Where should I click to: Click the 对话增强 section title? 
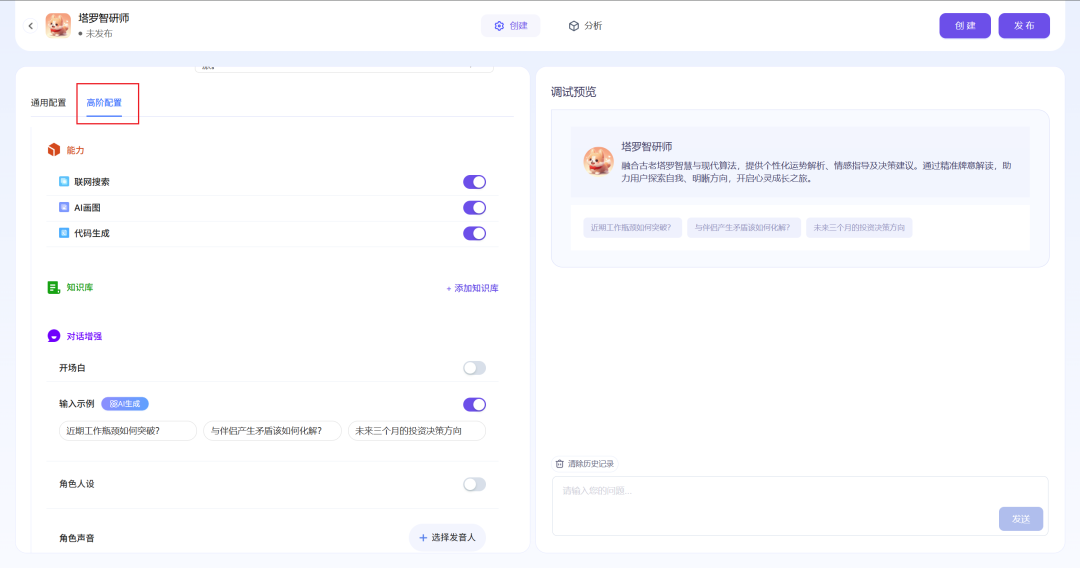coord(84,337)
